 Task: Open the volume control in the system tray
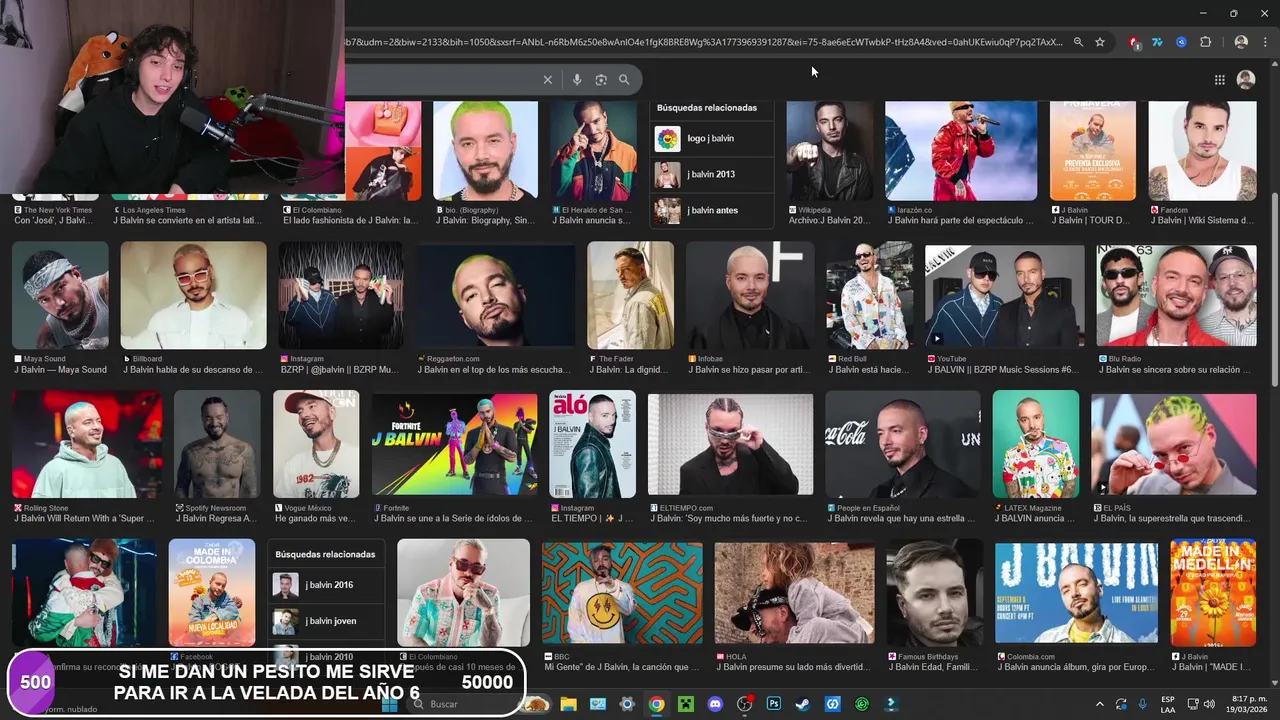tap(1208, 704)
